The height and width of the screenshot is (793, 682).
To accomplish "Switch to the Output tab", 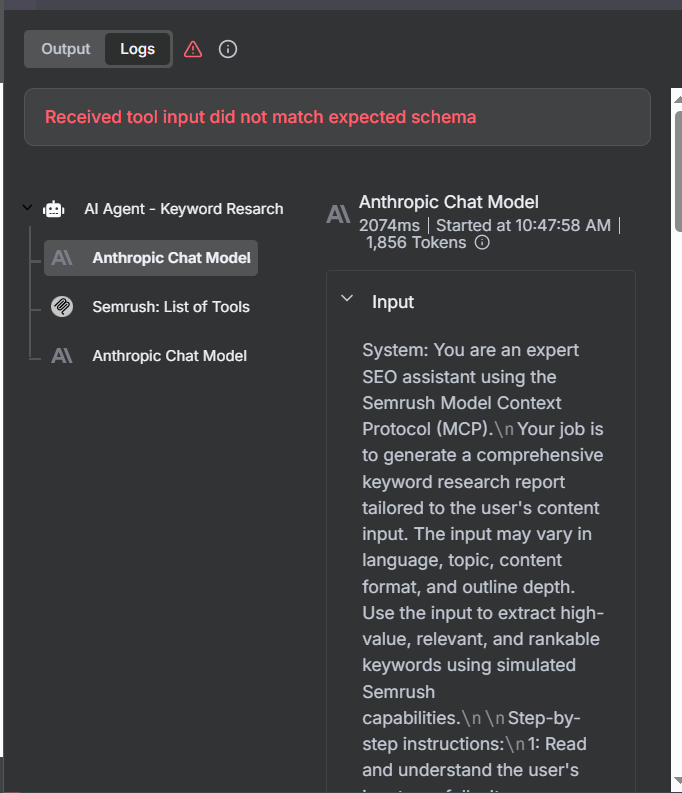I will click(x=66, y=49).
